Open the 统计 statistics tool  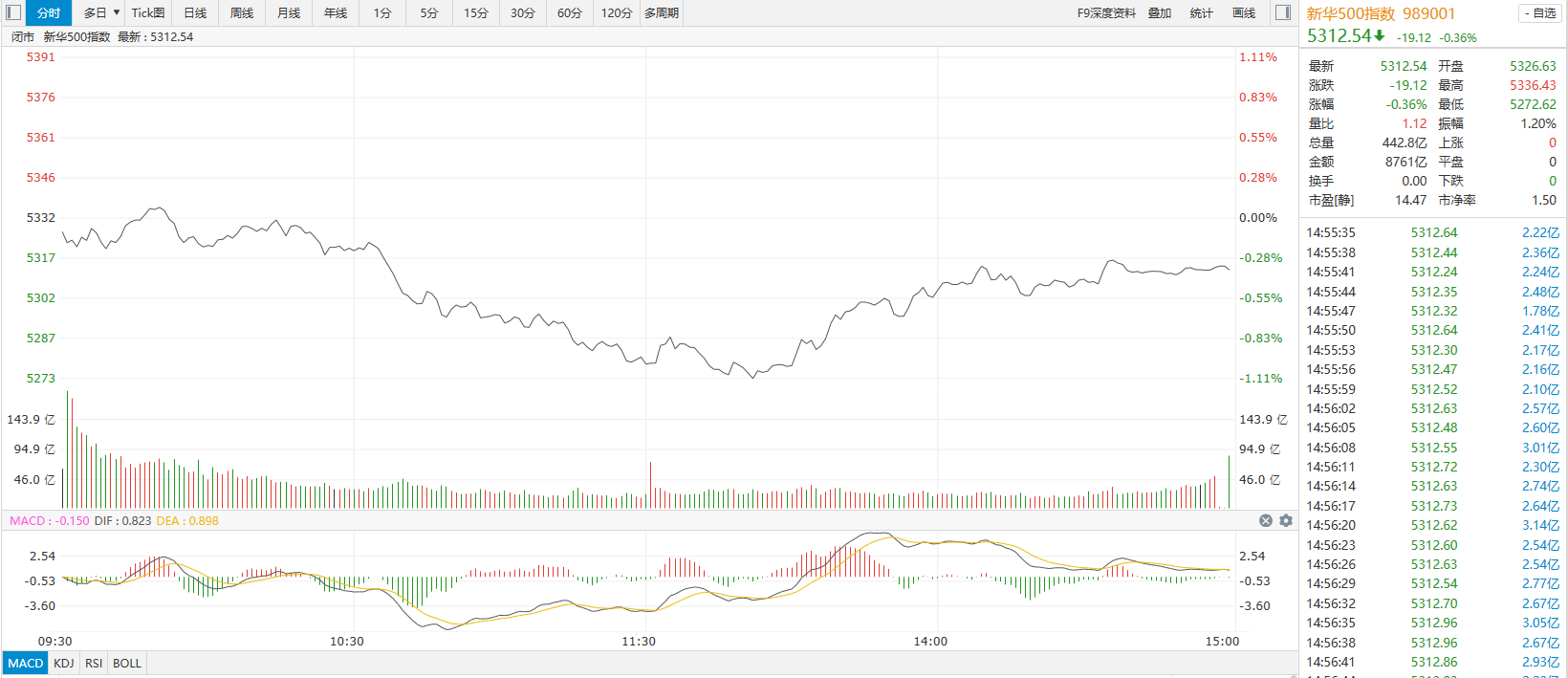(x=1201, y=12)
